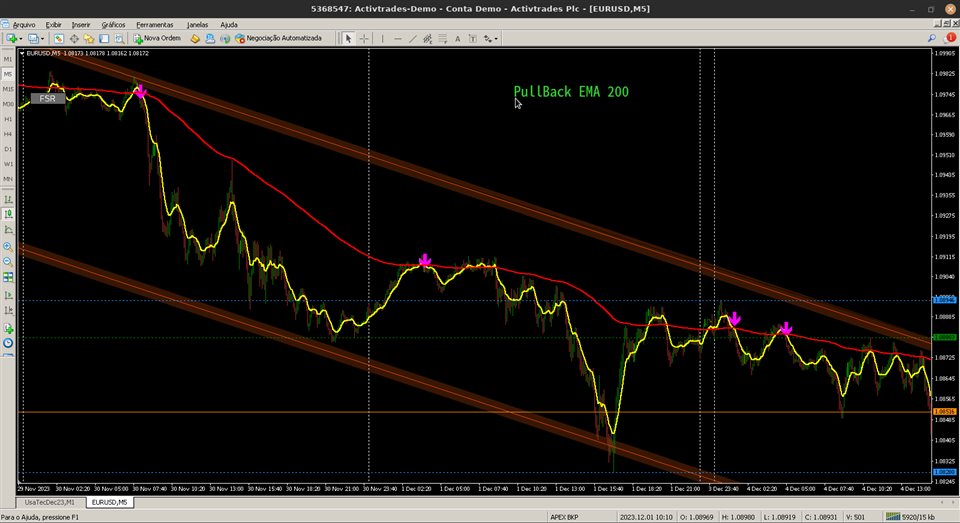This screenshot has height=523, width=960.
Task: Click the red notification alert icon
Action: 951,38
